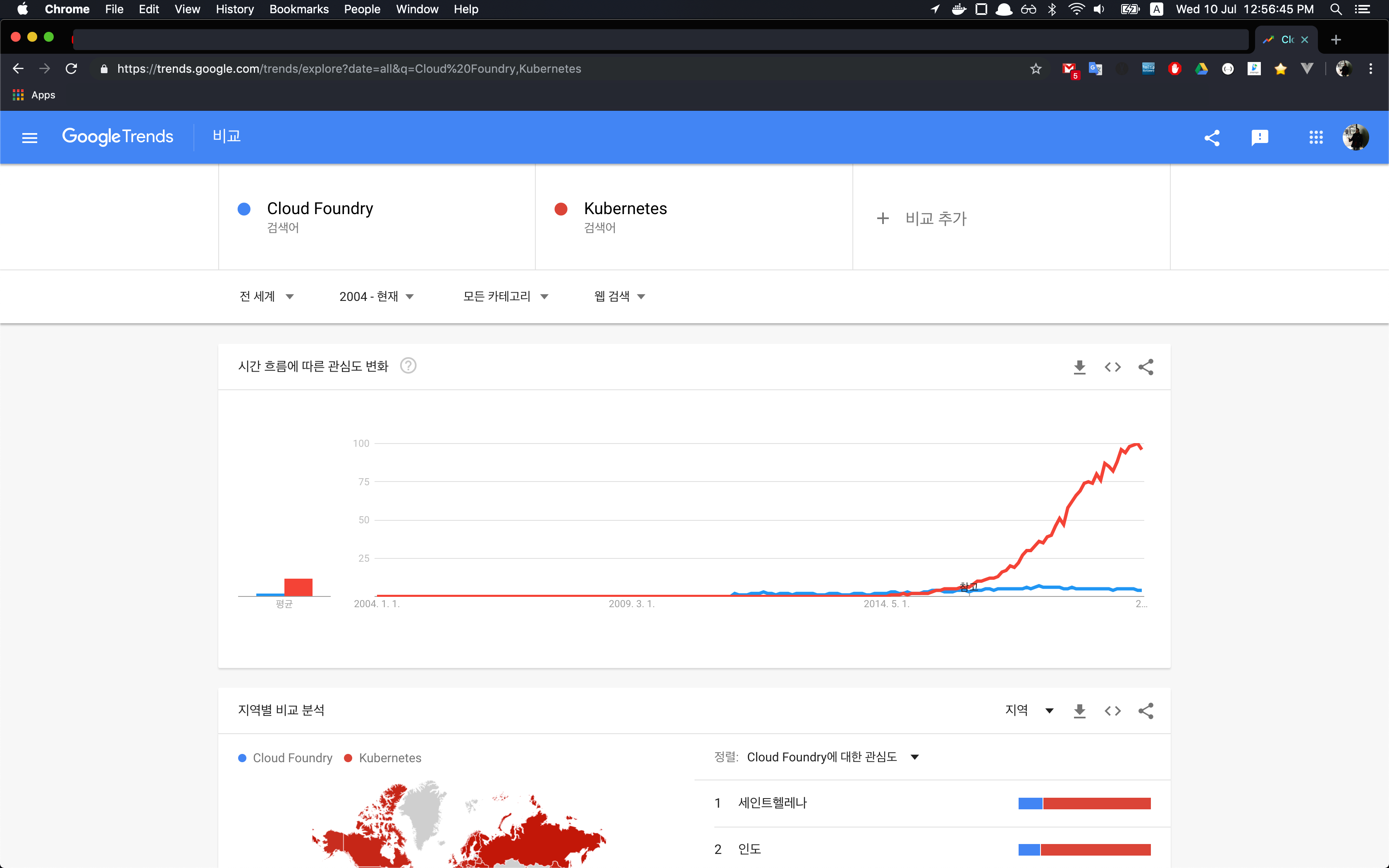Open the 웹 검색 search type dropdown
The image size is (1389, 868).
620,296
